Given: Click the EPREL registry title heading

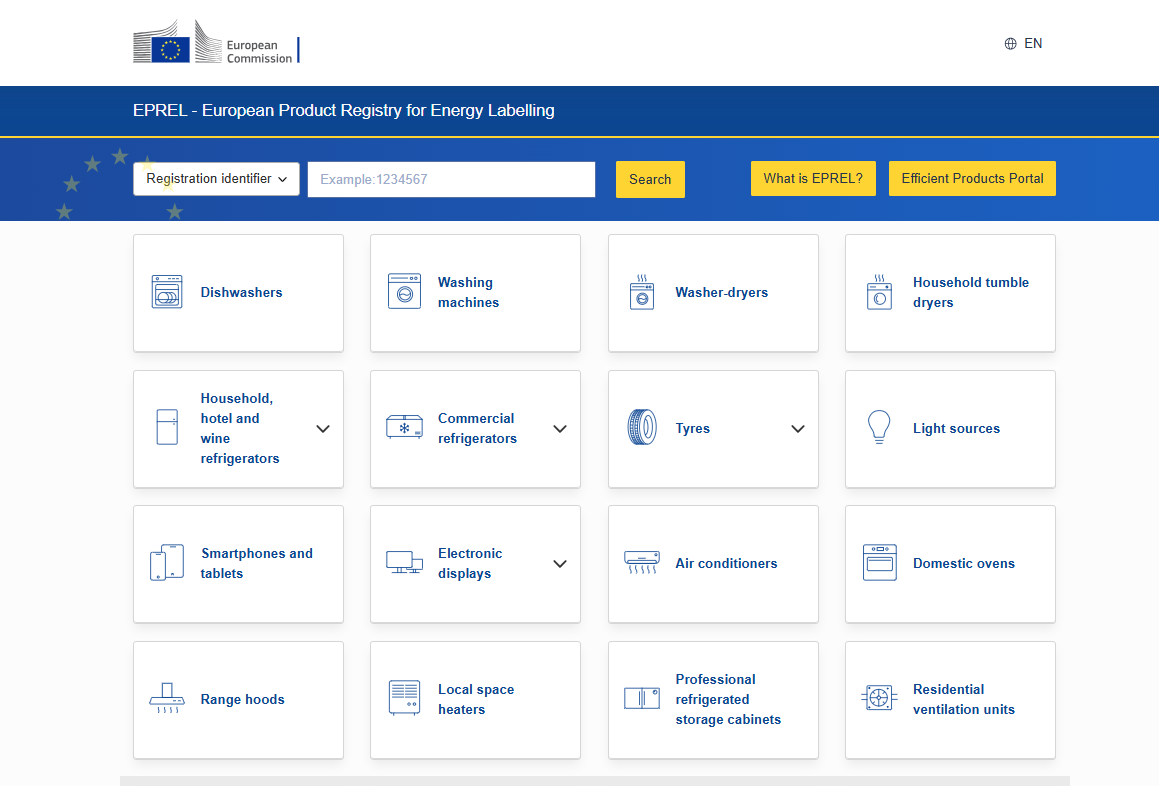Looking at the screenshot, I should (x=344, y=110).
